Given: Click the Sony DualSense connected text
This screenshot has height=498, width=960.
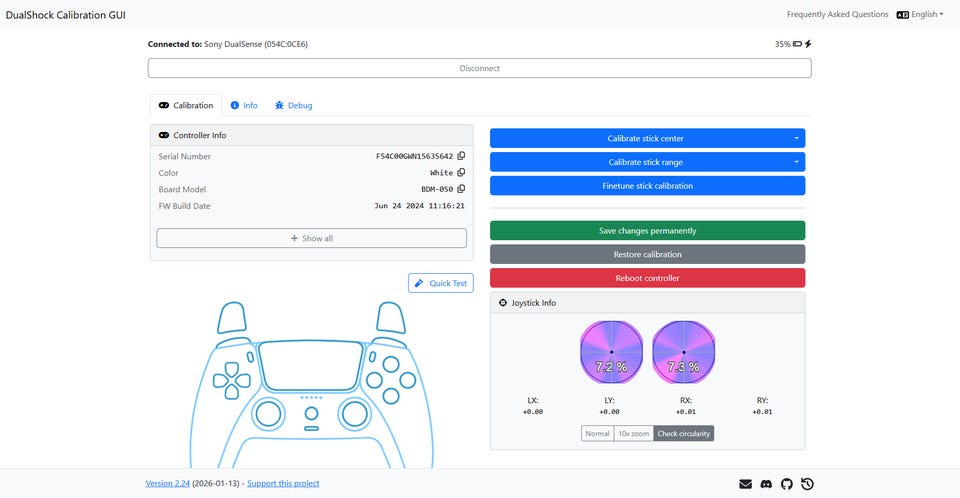Looking at the screenshot, I should pos(256,44).
